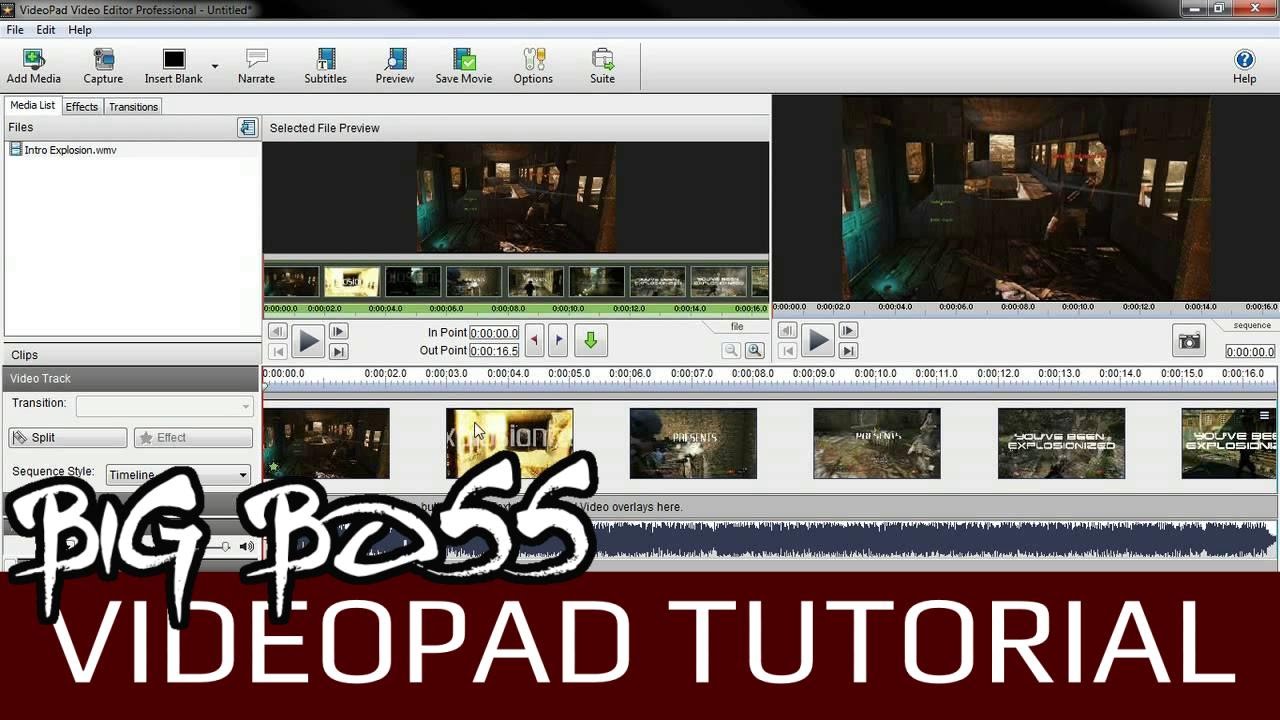Open the Sequence Style dropdown
Image resolution: width=1280 pixels, height=720 pixels.
178,475
